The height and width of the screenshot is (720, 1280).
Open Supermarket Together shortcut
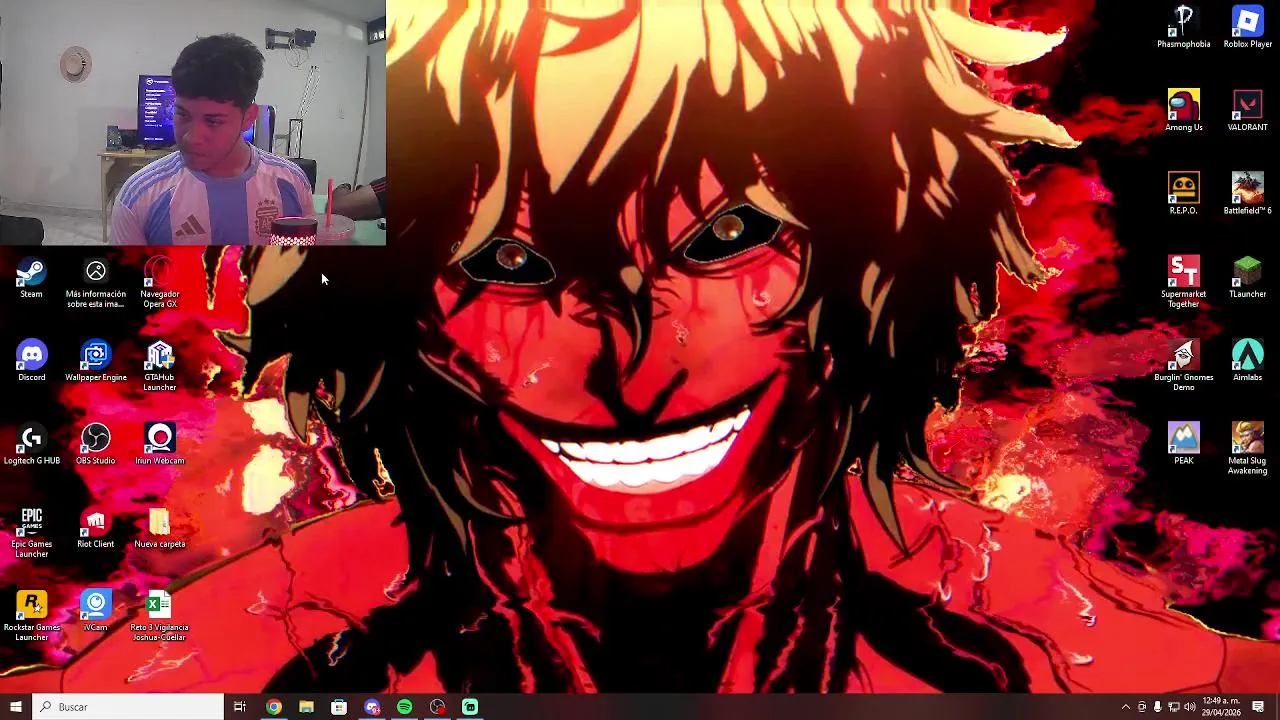[1184, 282]
